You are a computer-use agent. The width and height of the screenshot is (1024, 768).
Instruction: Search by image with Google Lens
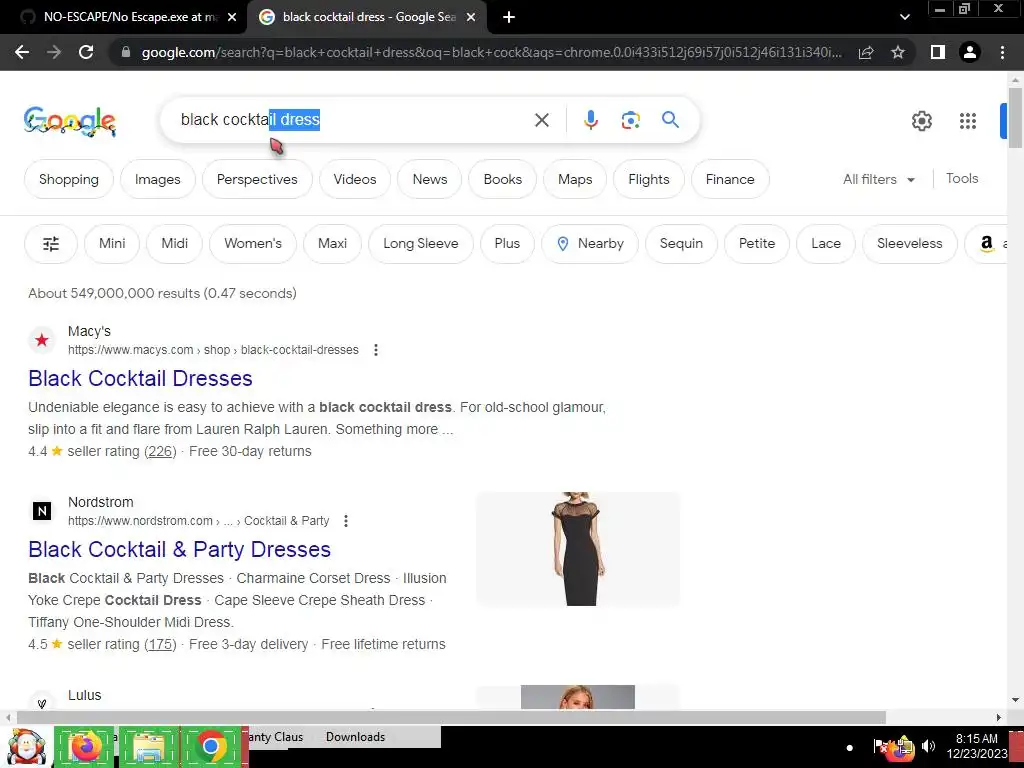630,120
